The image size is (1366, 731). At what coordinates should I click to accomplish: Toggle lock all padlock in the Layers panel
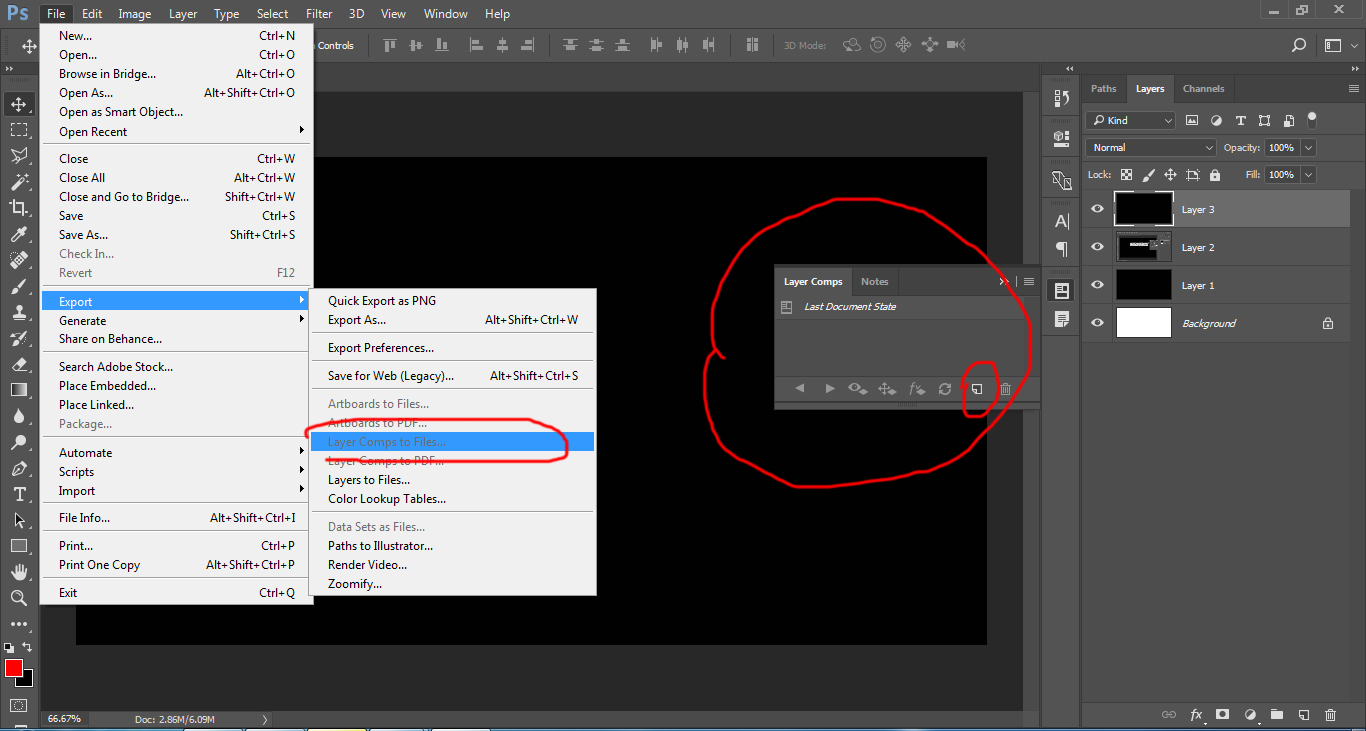1215,174
